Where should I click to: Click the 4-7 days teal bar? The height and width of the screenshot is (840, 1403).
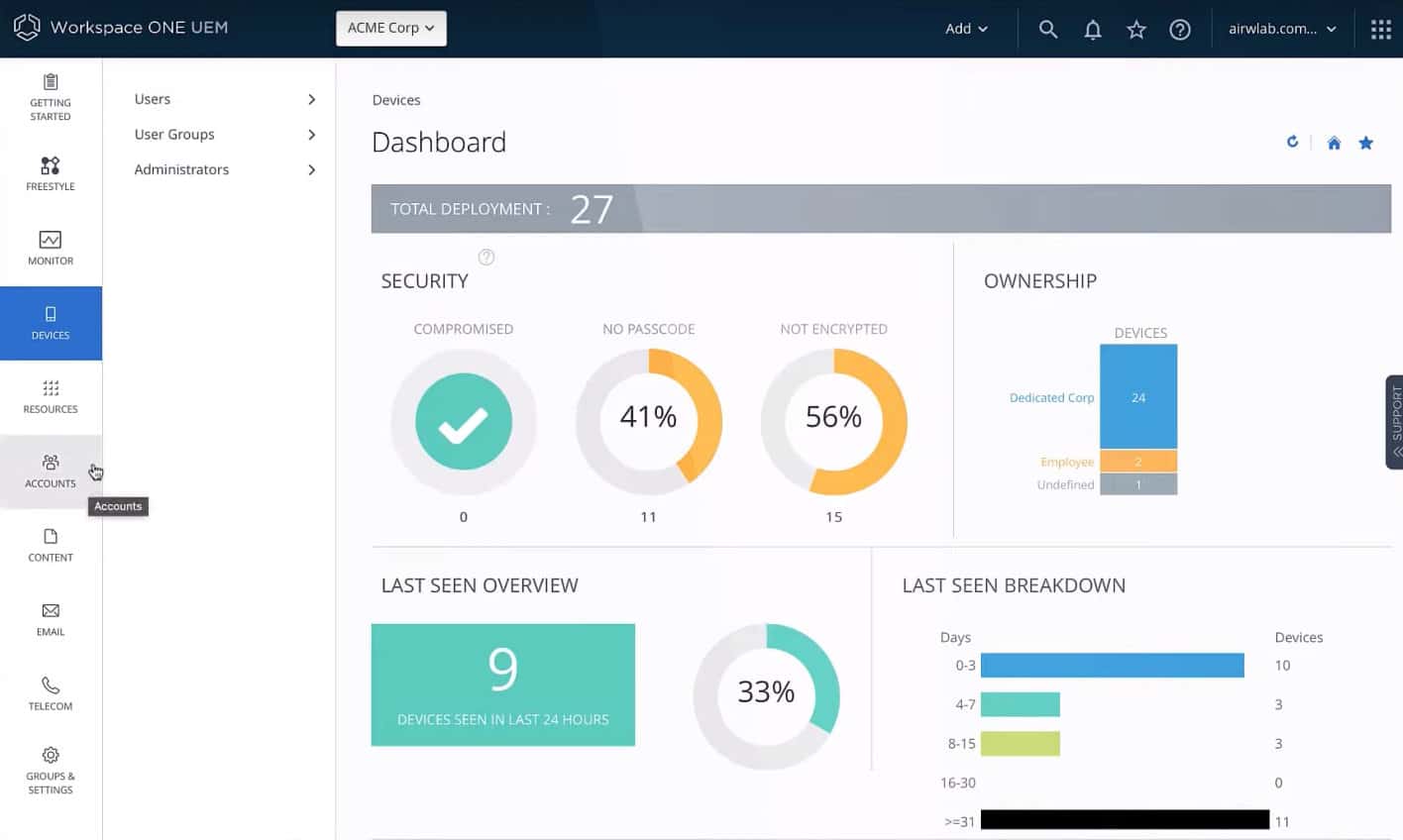coord(1021,704)
